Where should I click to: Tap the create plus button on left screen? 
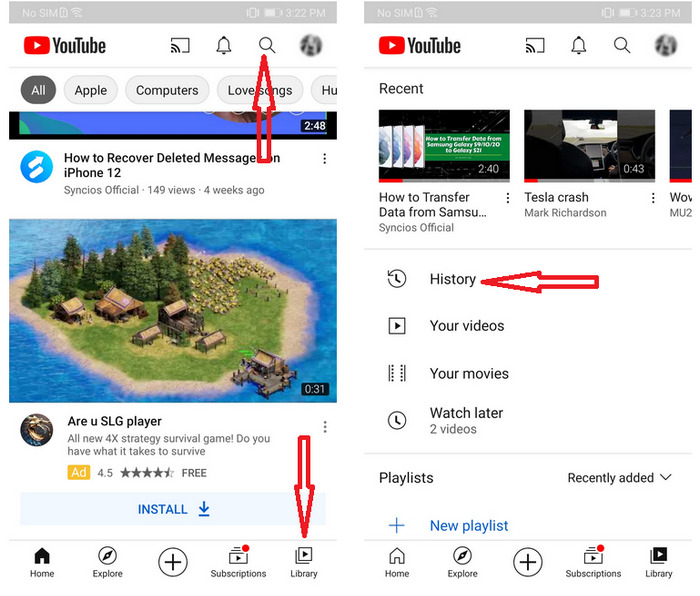pos(173,562)
